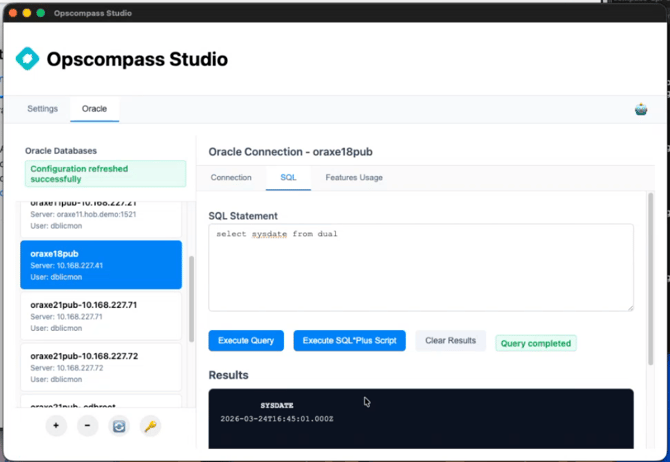Click the Opscompass Studio logo icon
The image size is (670, 462).
28,59
